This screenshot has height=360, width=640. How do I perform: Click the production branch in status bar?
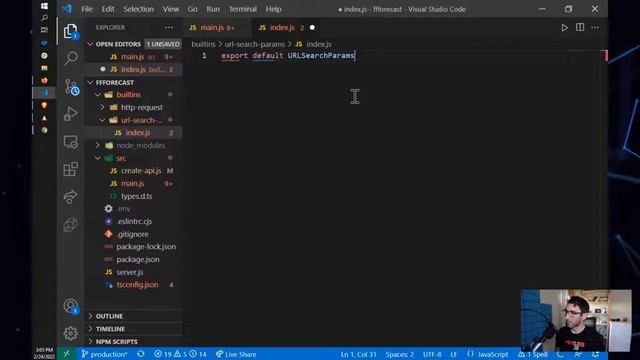104,354
